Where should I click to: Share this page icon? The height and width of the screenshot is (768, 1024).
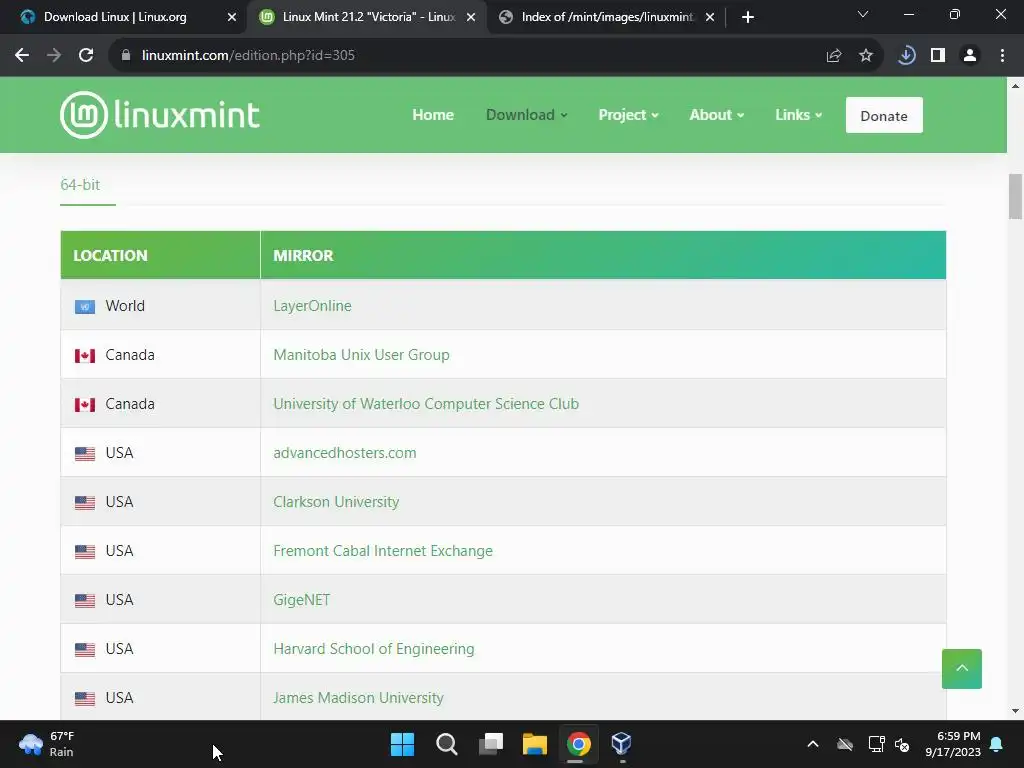[833, 56]
